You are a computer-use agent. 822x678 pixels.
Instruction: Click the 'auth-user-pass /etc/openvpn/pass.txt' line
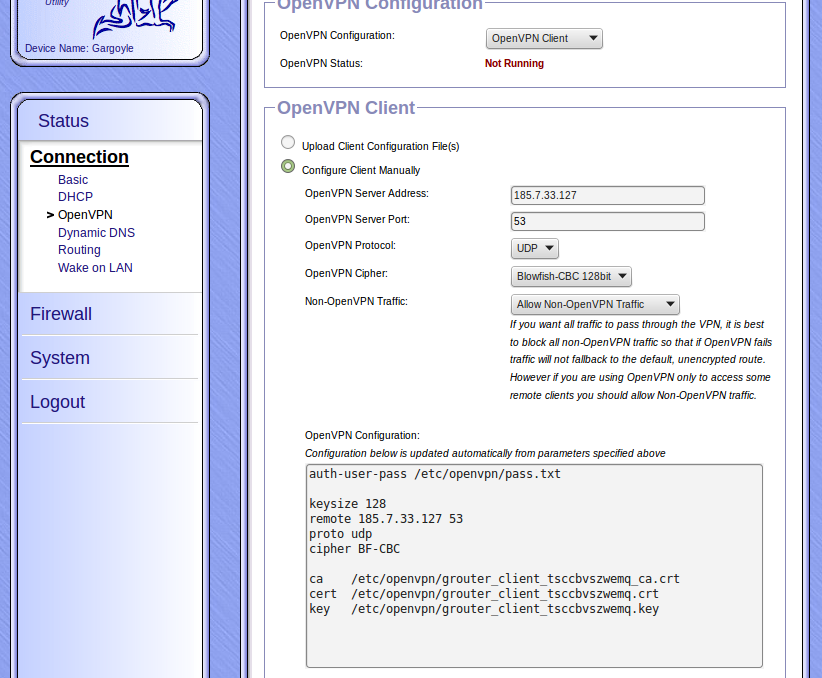(435, 473)
